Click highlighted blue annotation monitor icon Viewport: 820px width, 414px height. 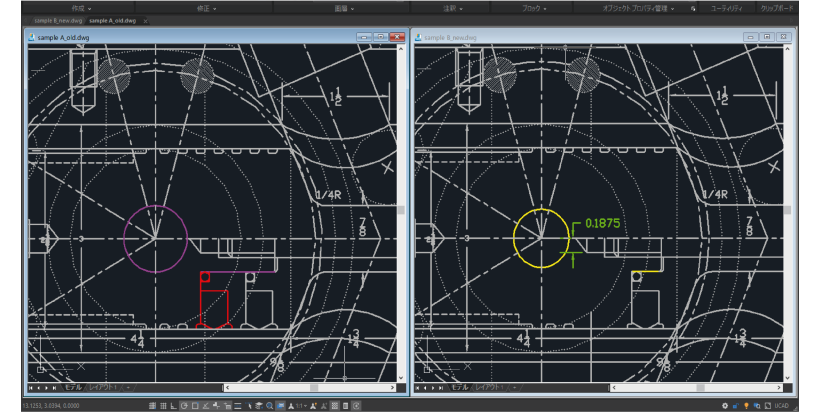[x=280, y=406]
